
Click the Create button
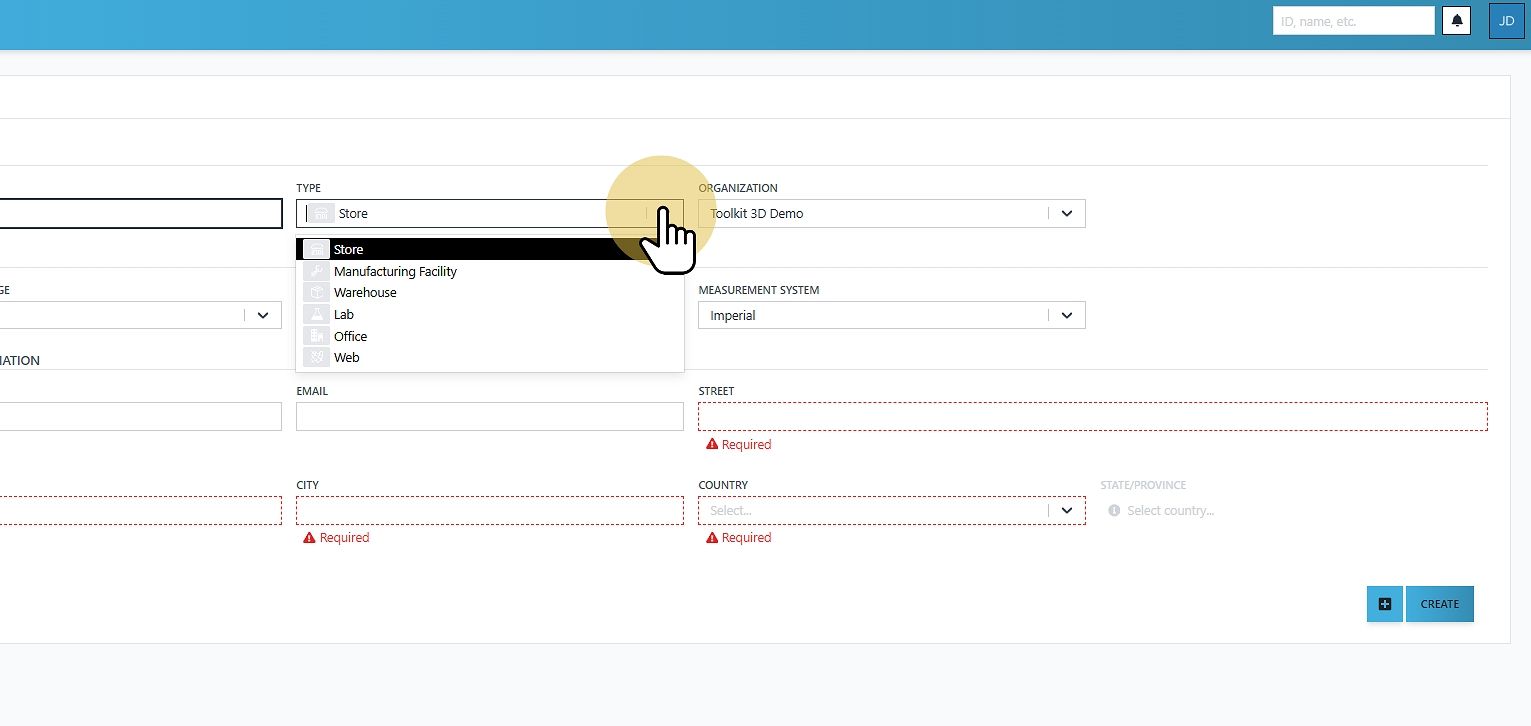point(1440,604)
